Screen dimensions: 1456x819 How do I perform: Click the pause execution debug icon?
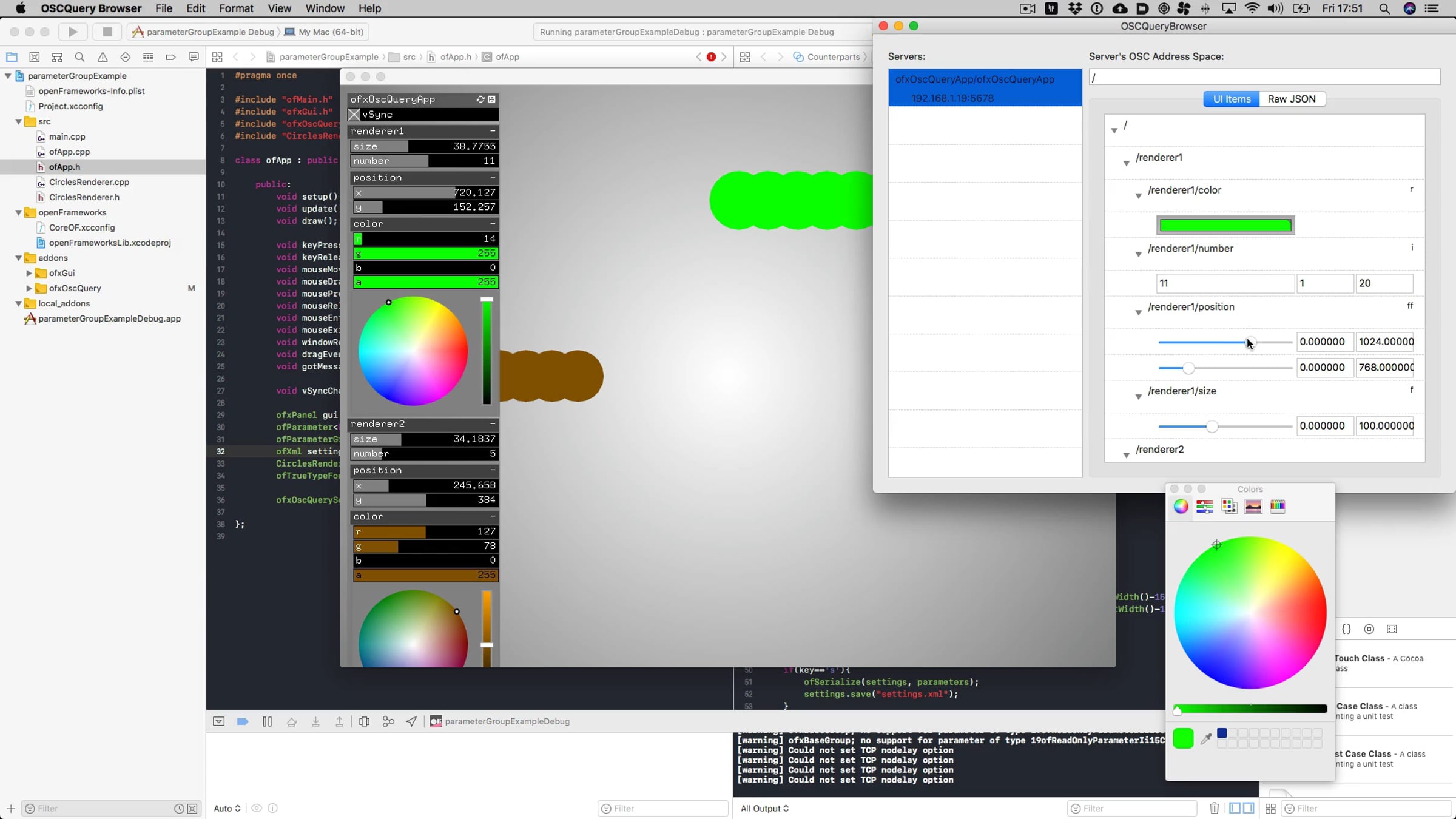267,721
